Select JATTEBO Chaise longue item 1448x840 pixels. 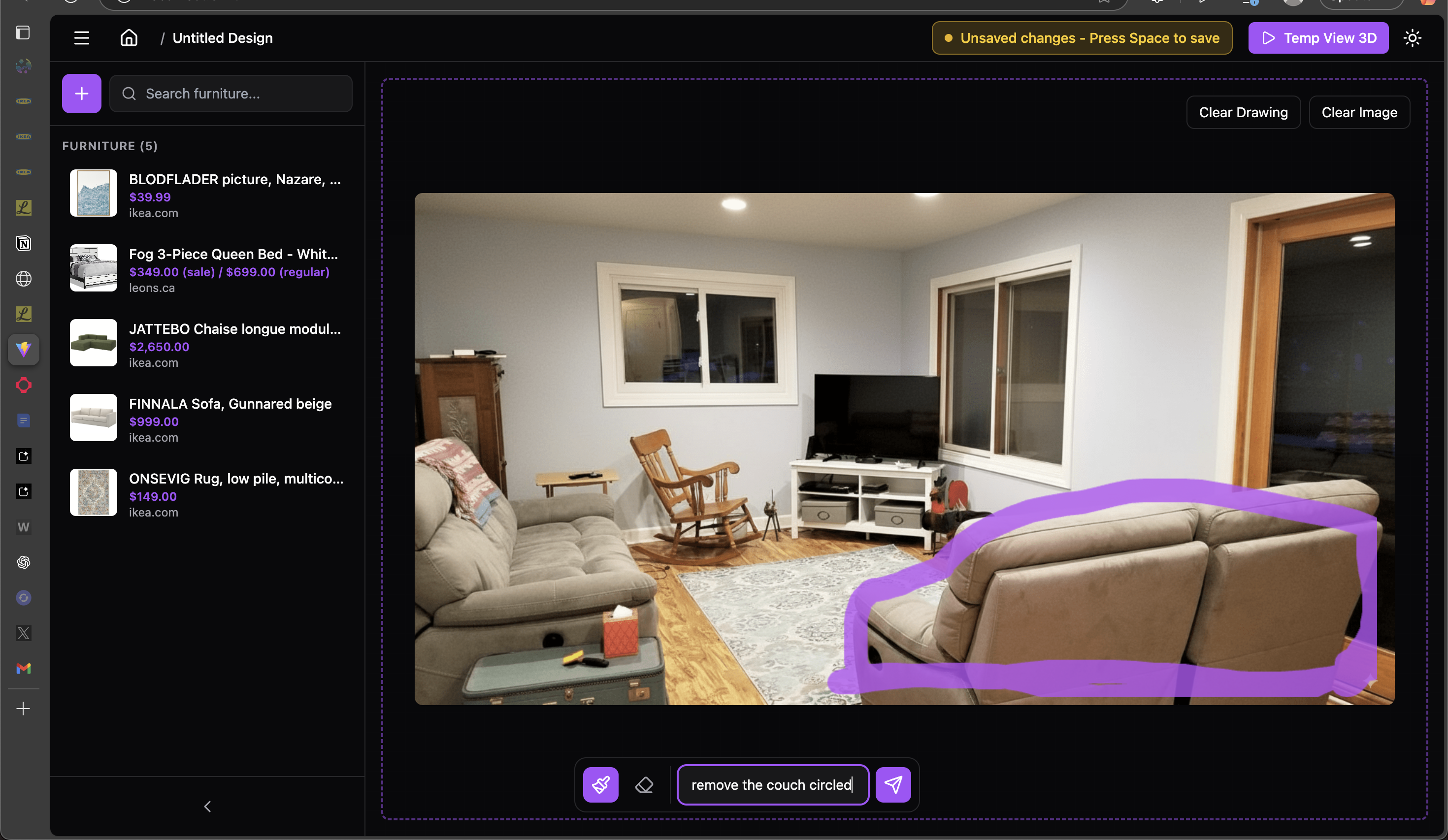[234, 329]
